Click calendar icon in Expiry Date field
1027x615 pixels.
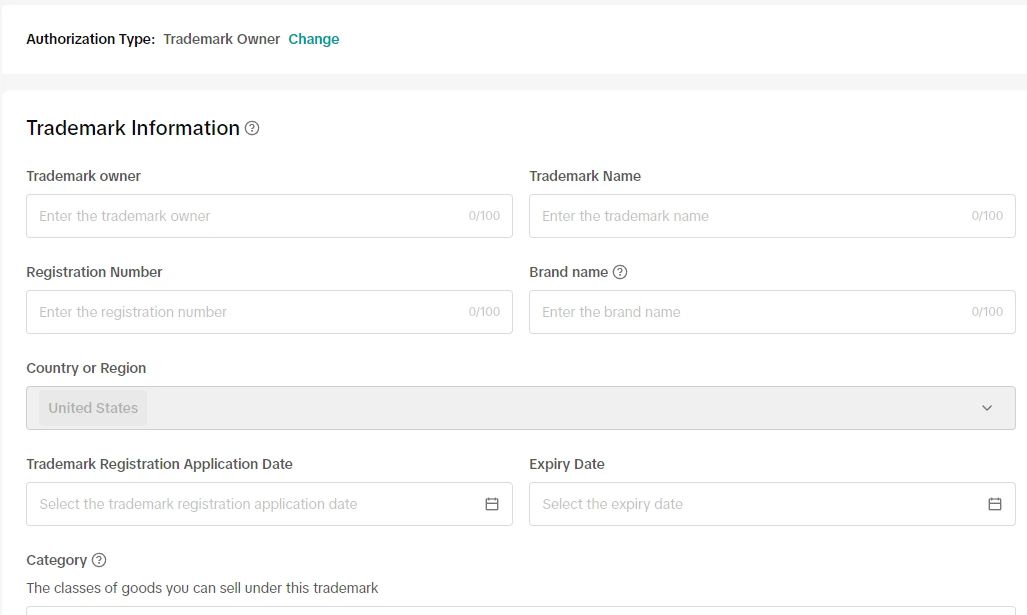coord(995,504)
